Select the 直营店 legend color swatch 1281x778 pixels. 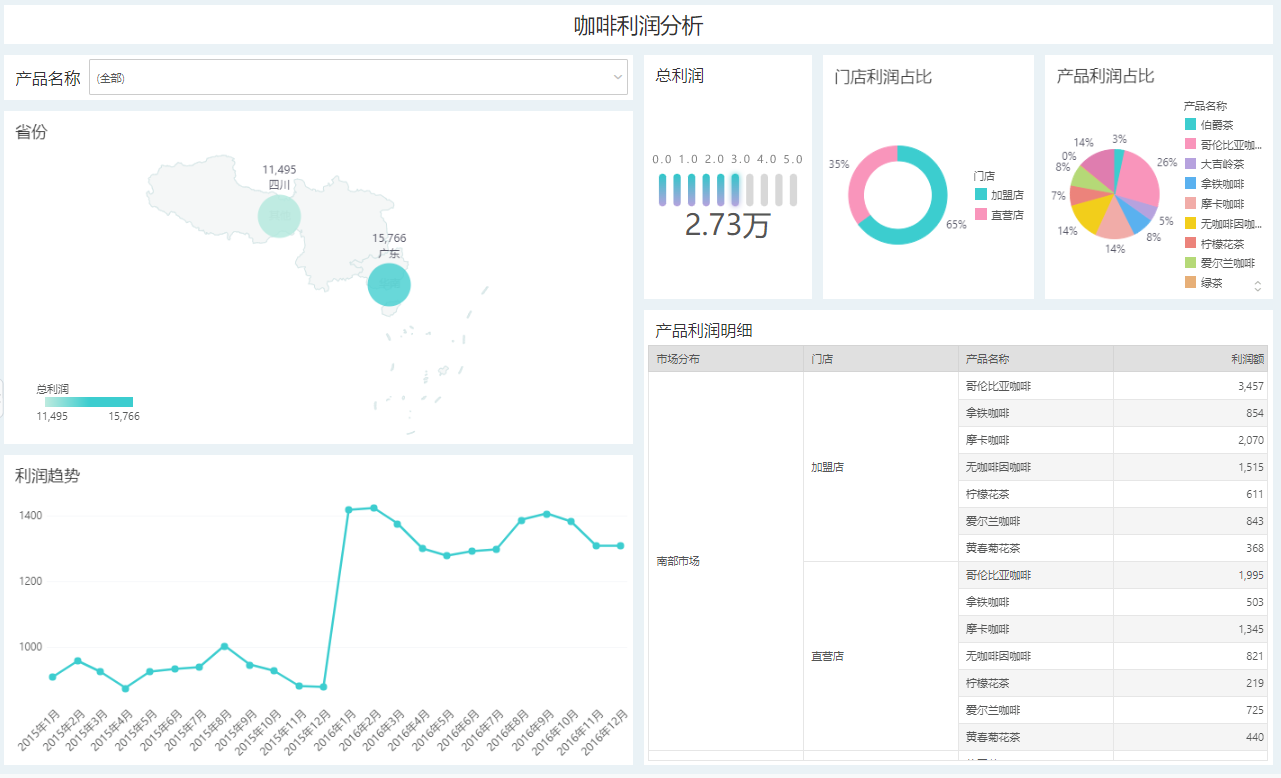(981, 215)
